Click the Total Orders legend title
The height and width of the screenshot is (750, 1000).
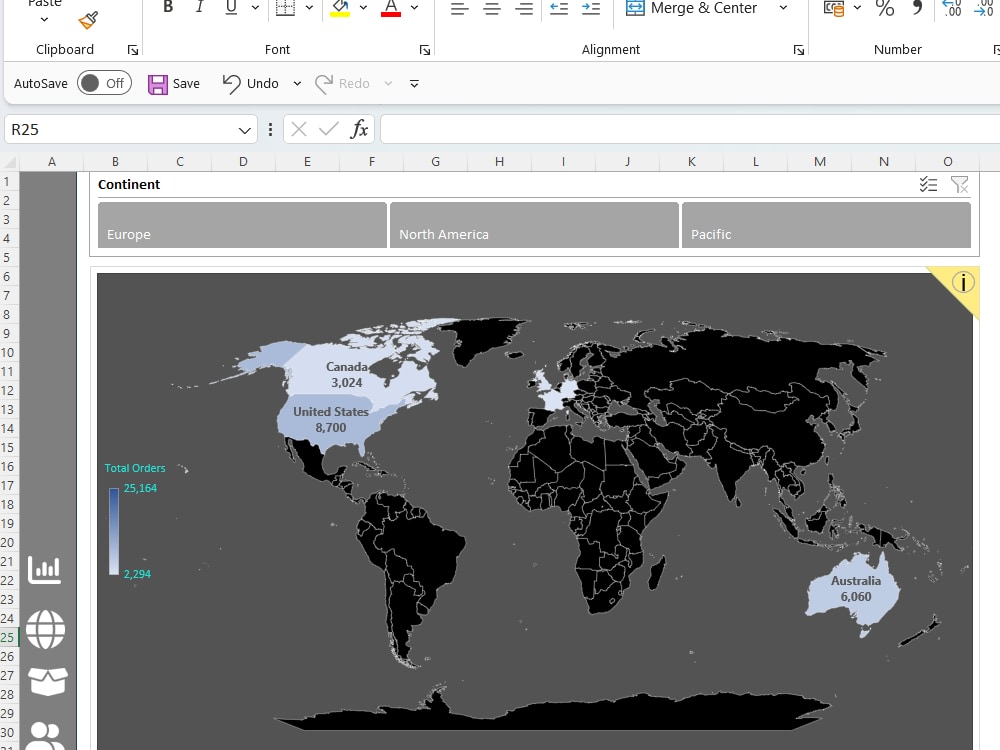tap(135, 468)
